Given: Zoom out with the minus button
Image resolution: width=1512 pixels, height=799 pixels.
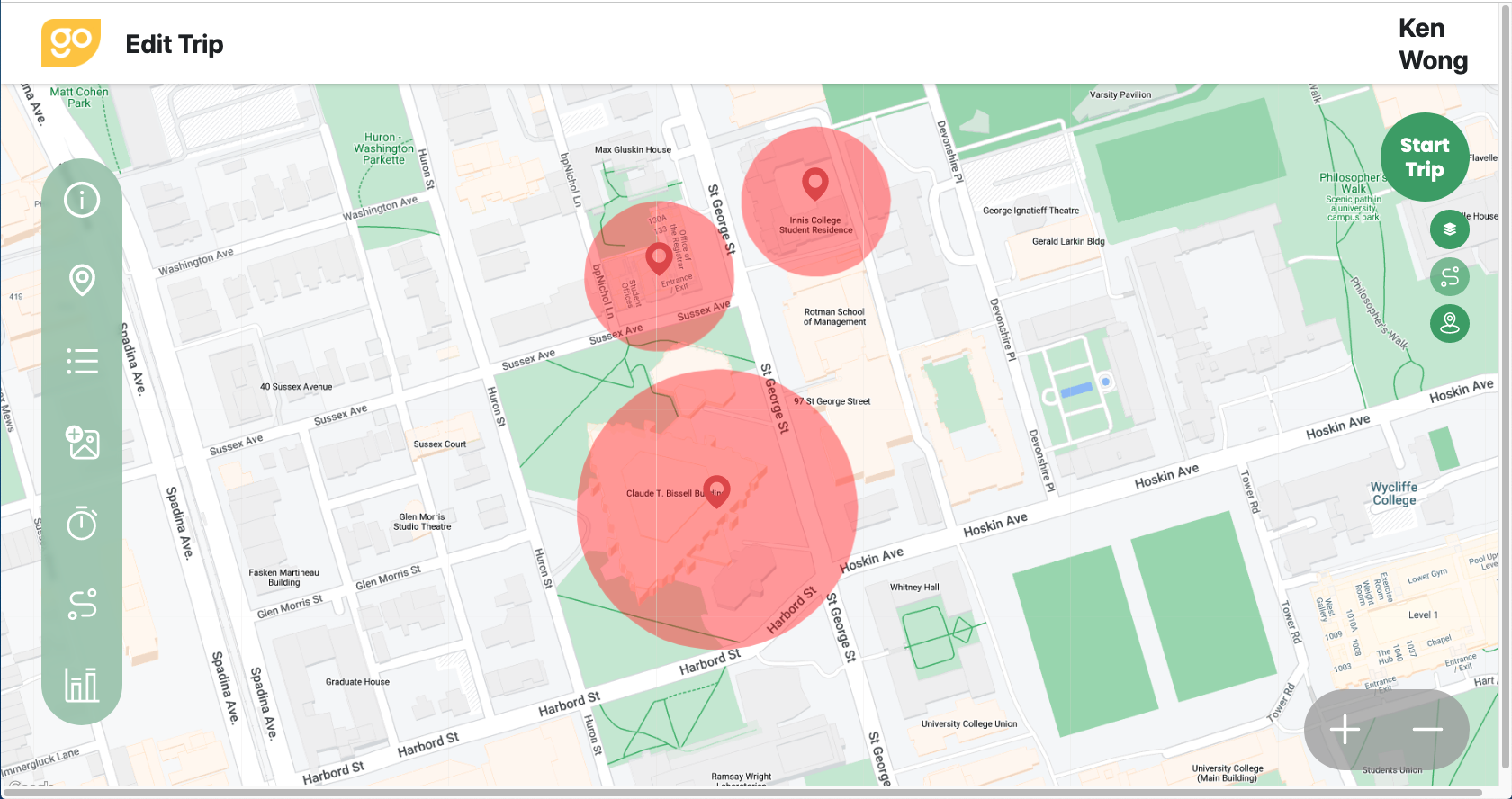Looking at the screenshot, I should [1427, 729].
